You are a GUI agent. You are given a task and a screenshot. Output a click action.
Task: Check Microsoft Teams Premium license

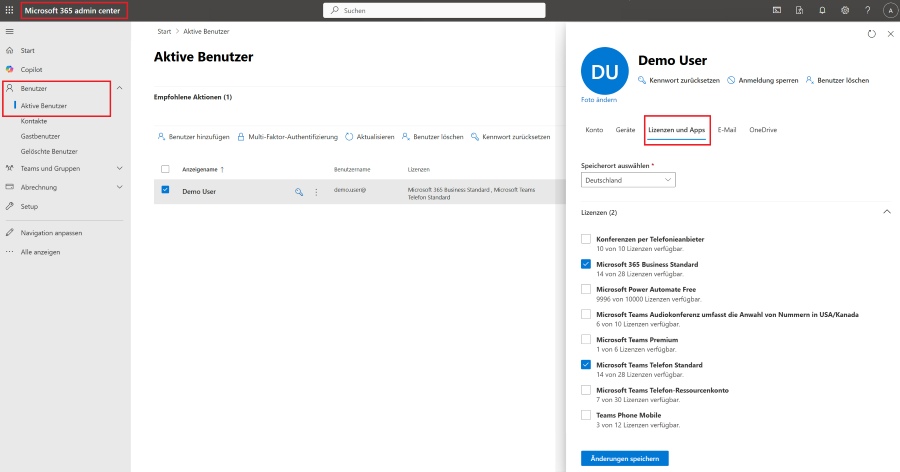click(x=585, y=339)
